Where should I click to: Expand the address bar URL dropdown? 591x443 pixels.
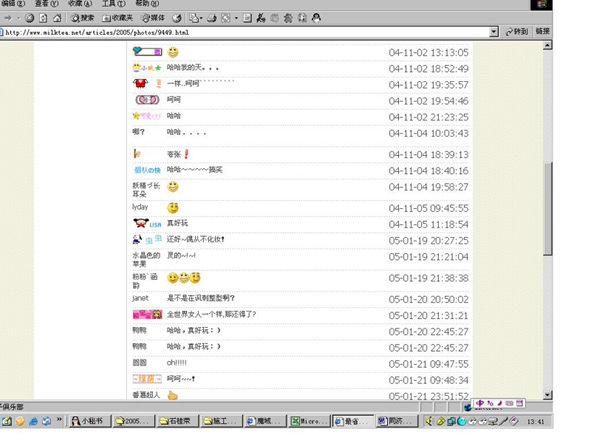pyautogui.click(x=493, y=32)
